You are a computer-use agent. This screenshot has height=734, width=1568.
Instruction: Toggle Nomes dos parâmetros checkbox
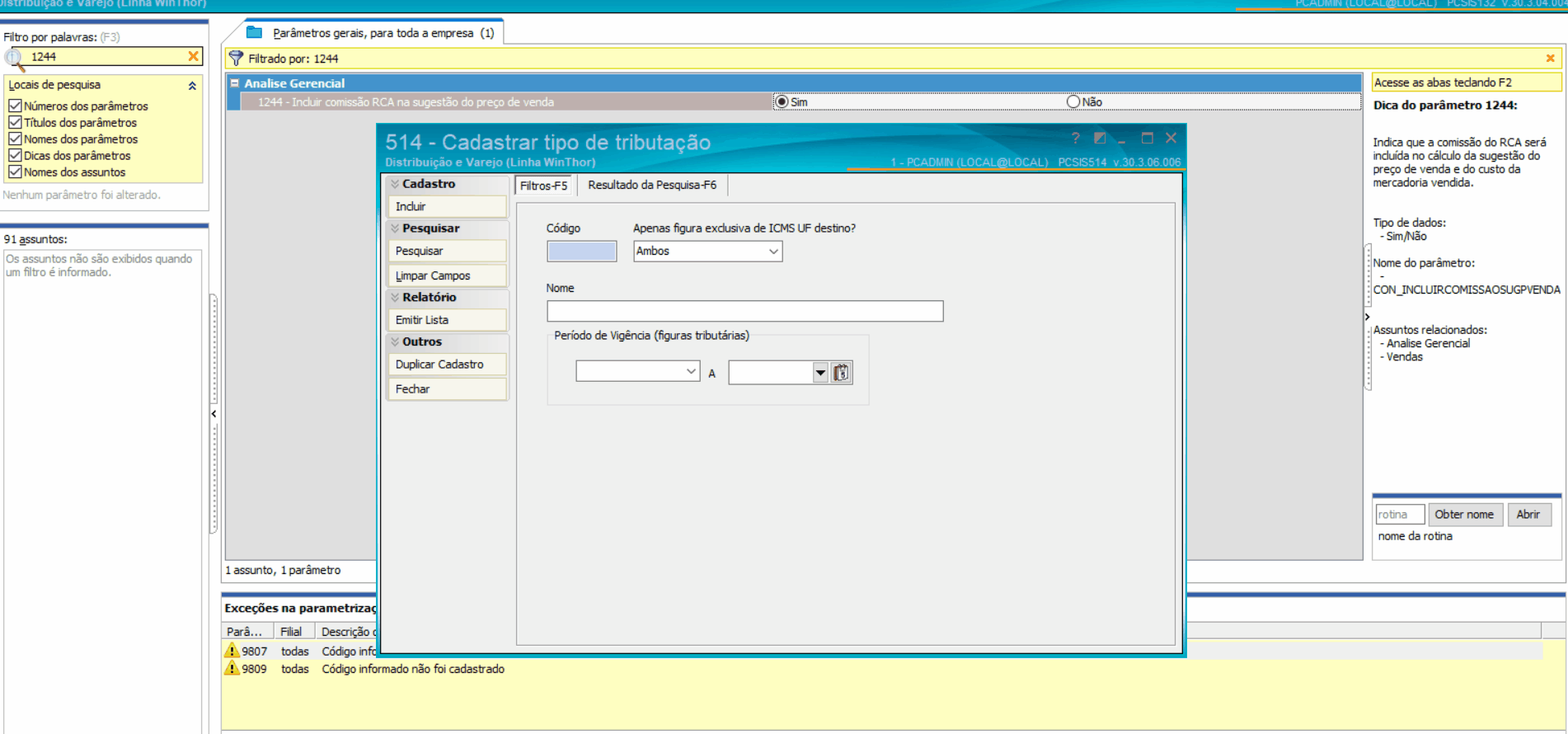tap(15, 139)
